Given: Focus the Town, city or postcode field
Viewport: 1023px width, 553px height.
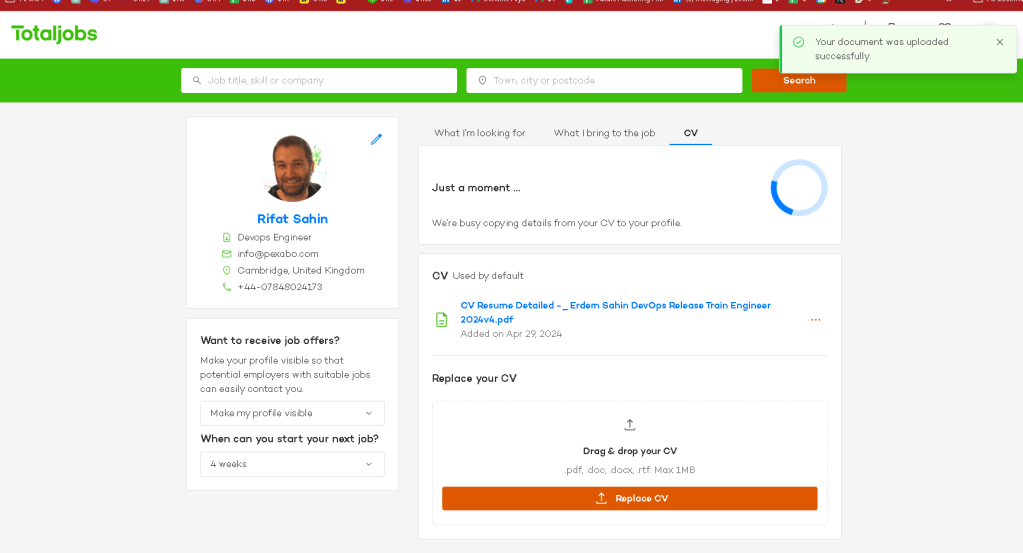Looking at the screenshot, I should [604, 80].
